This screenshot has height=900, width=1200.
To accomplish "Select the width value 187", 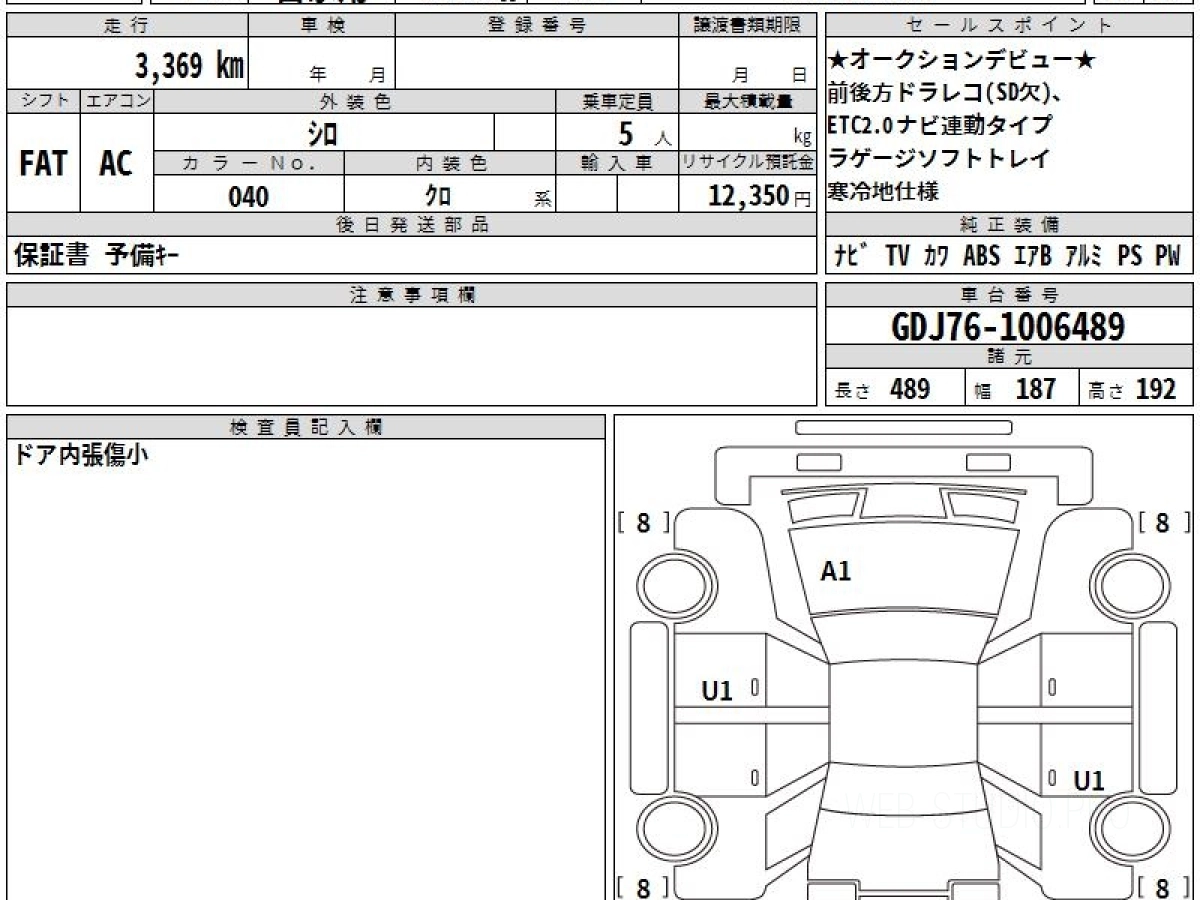I will point(1035,389).
